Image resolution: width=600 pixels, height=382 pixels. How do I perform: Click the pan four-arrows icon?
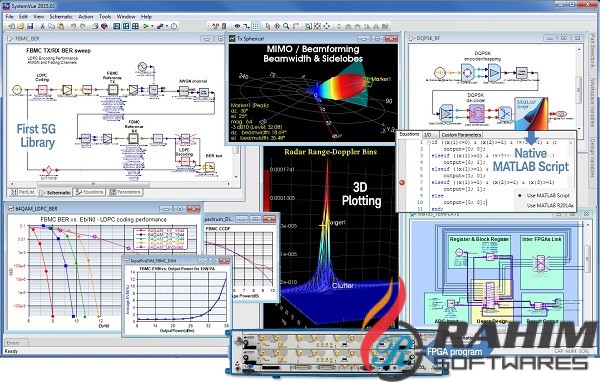(x=326, y=26)
